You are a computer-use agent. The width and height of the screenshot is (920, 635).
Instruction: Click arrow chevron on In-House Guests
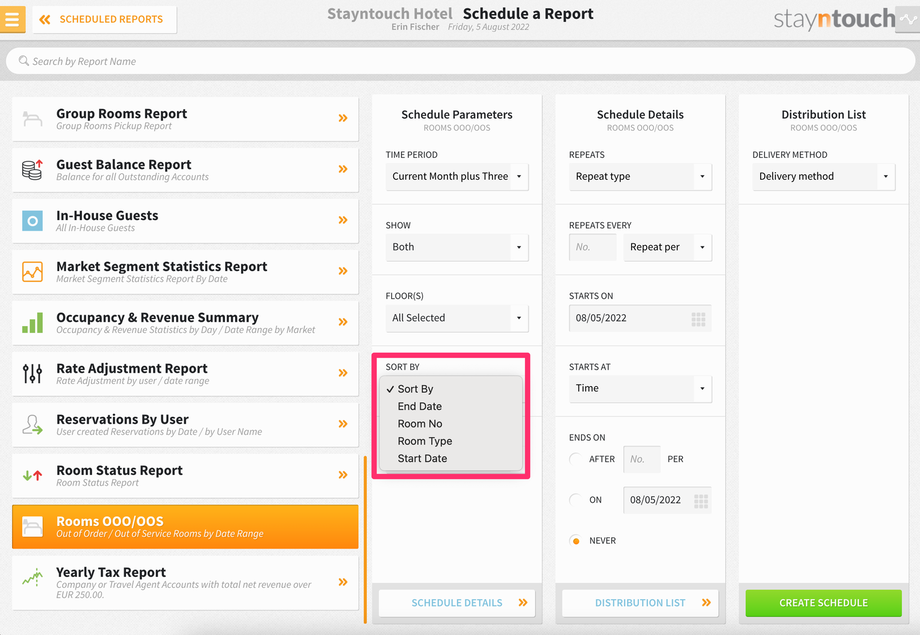point(343,220)
